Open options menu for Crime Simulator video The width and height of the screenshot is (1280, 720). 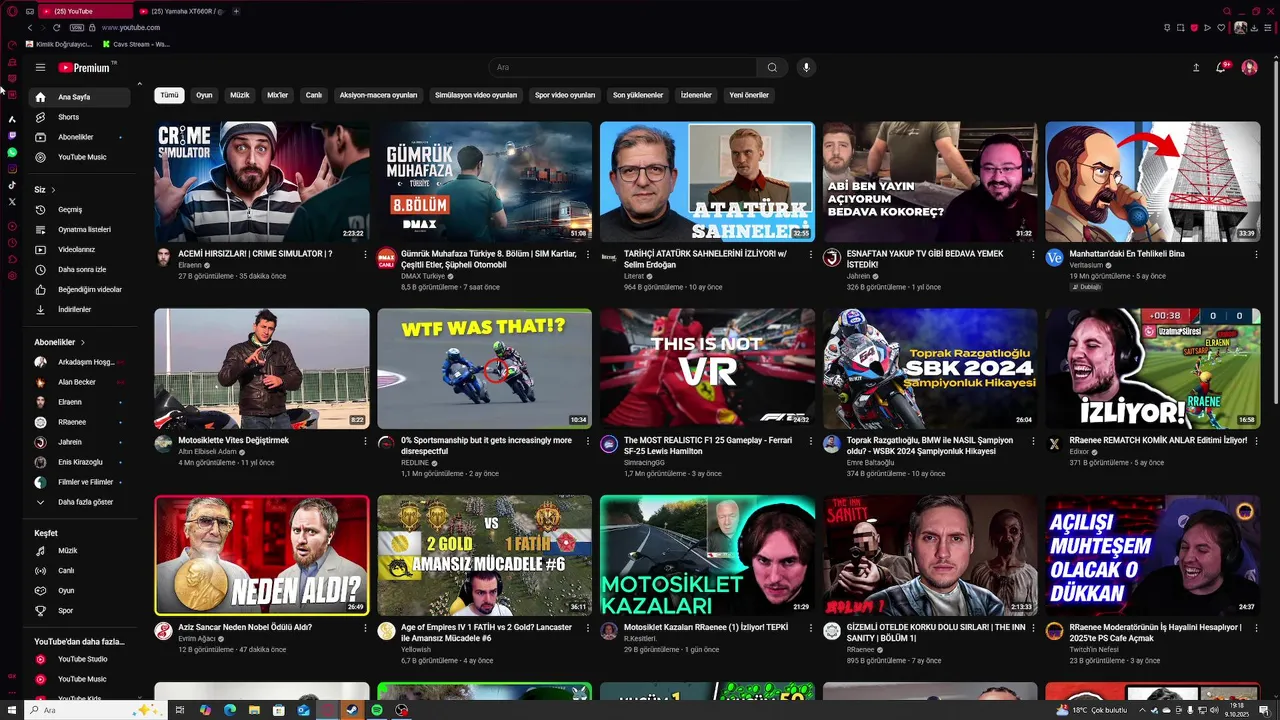pos(365,254)
